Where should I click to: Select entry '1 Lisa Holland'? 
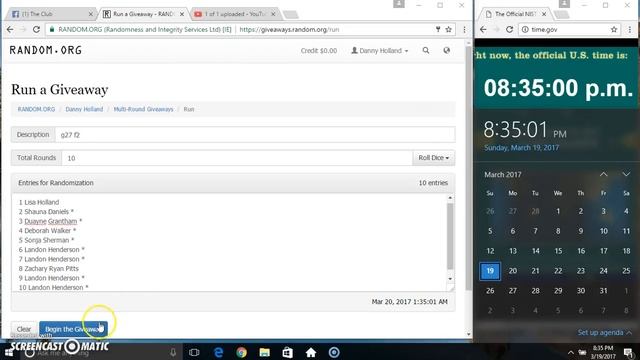[x=39, y=202]
